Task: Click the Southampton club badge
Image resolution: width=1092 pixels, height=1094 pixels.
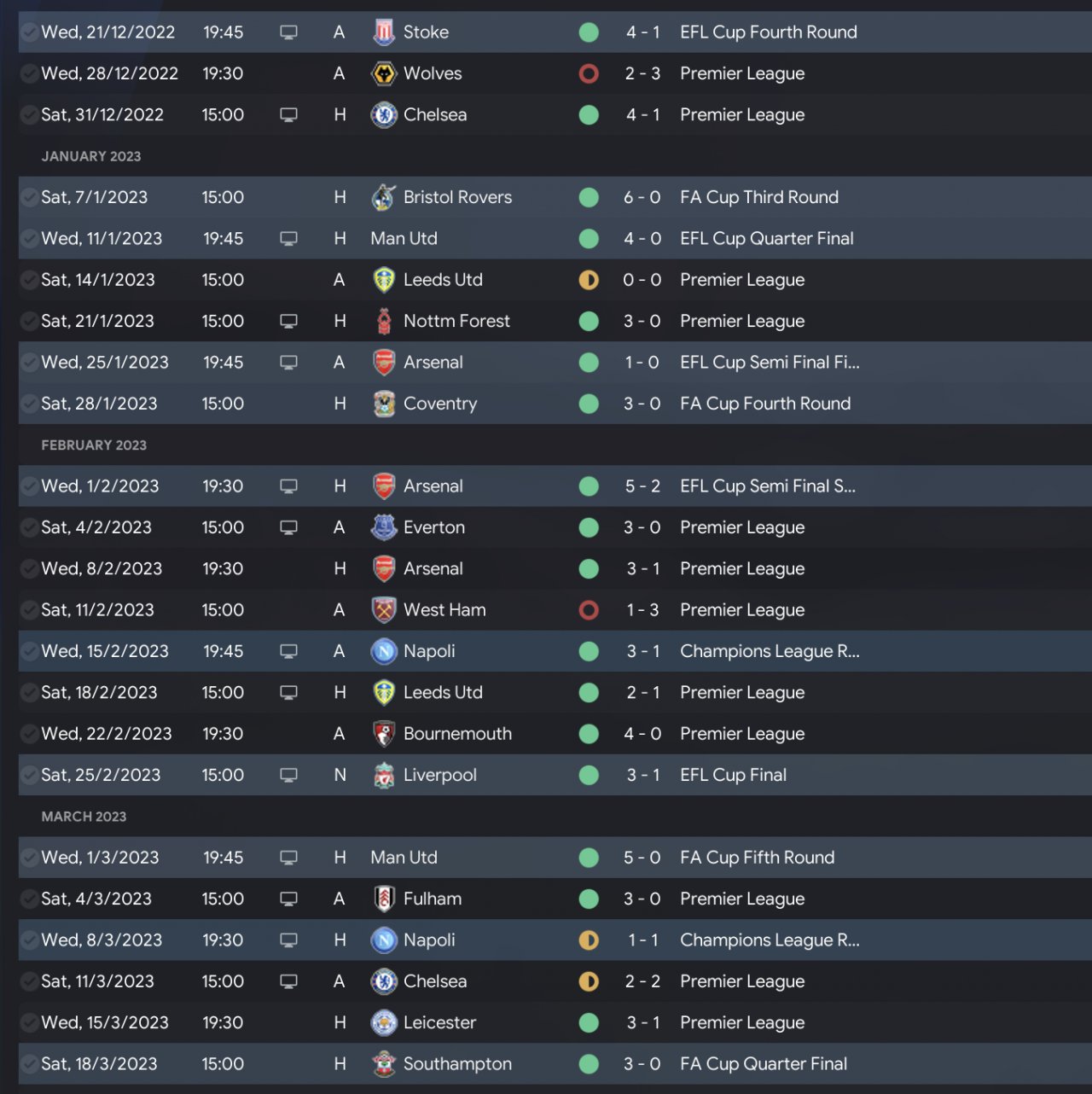Action: tap(384, 1064)
